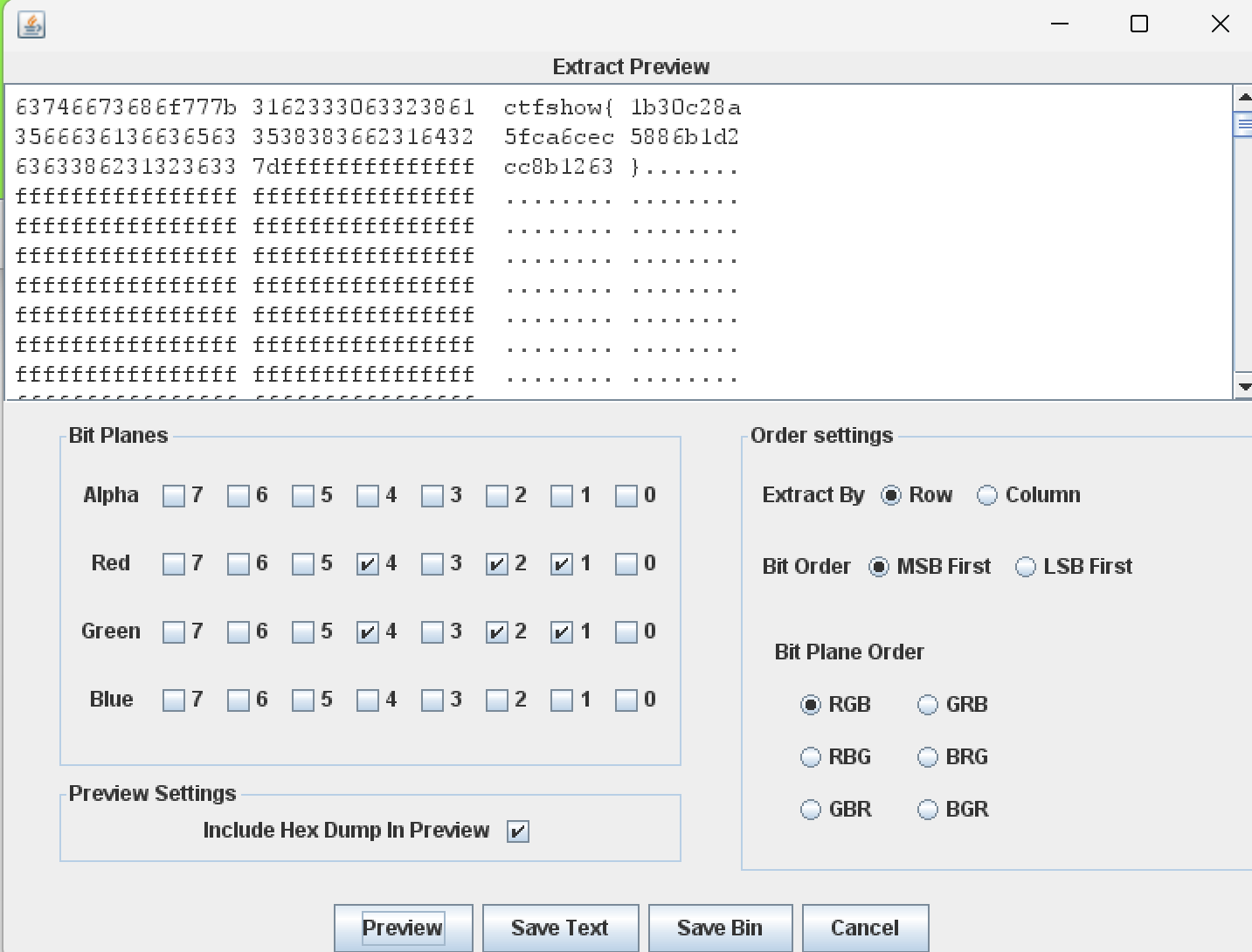Tick Alpha bit plane 5
The image size is (1252, 952).
click(303, 496)
